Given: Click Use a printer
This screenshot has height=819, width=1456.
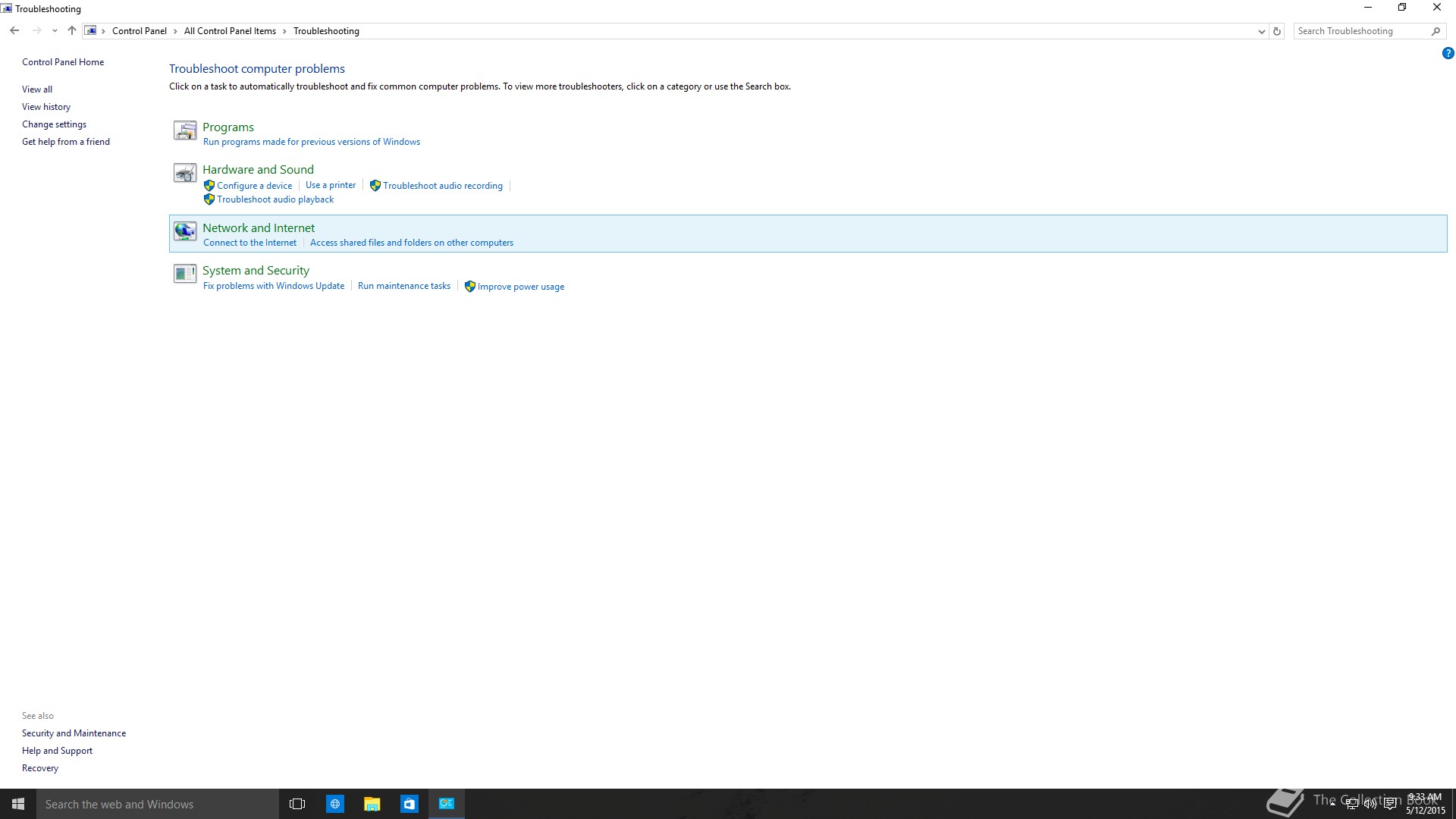Looking at the screenshot, I should (331, 185).
